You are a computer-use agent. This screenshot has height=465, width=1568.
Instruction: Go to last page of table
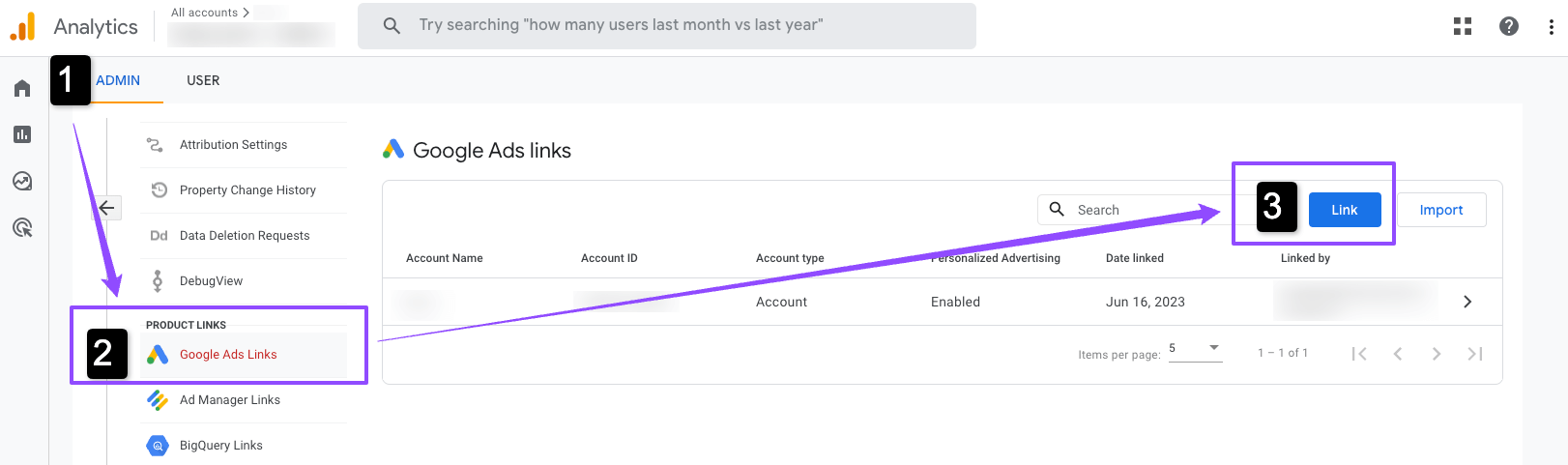pos(1475,354)
